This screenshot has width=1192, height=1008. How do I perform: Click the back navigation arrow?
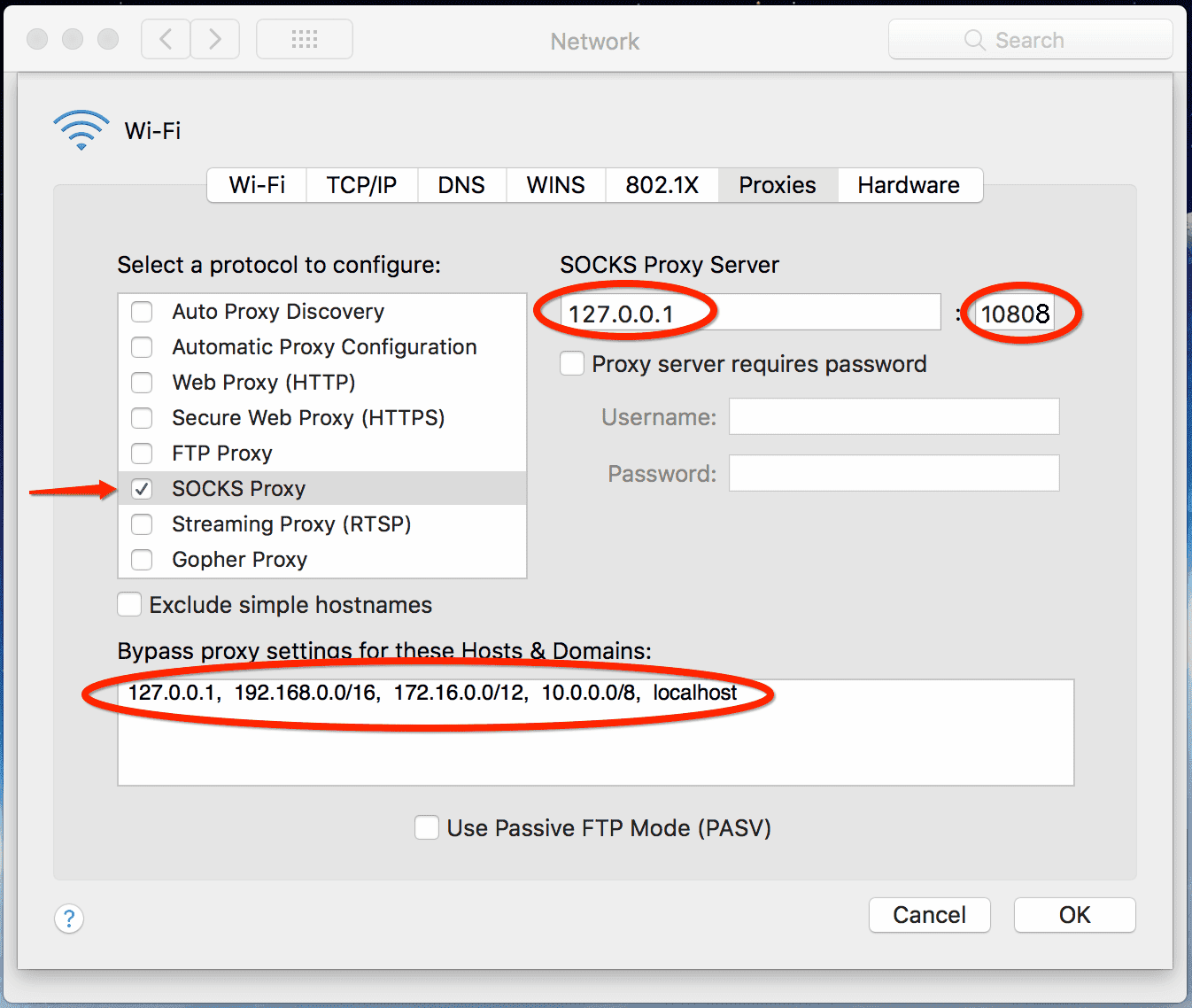point(166,40)
